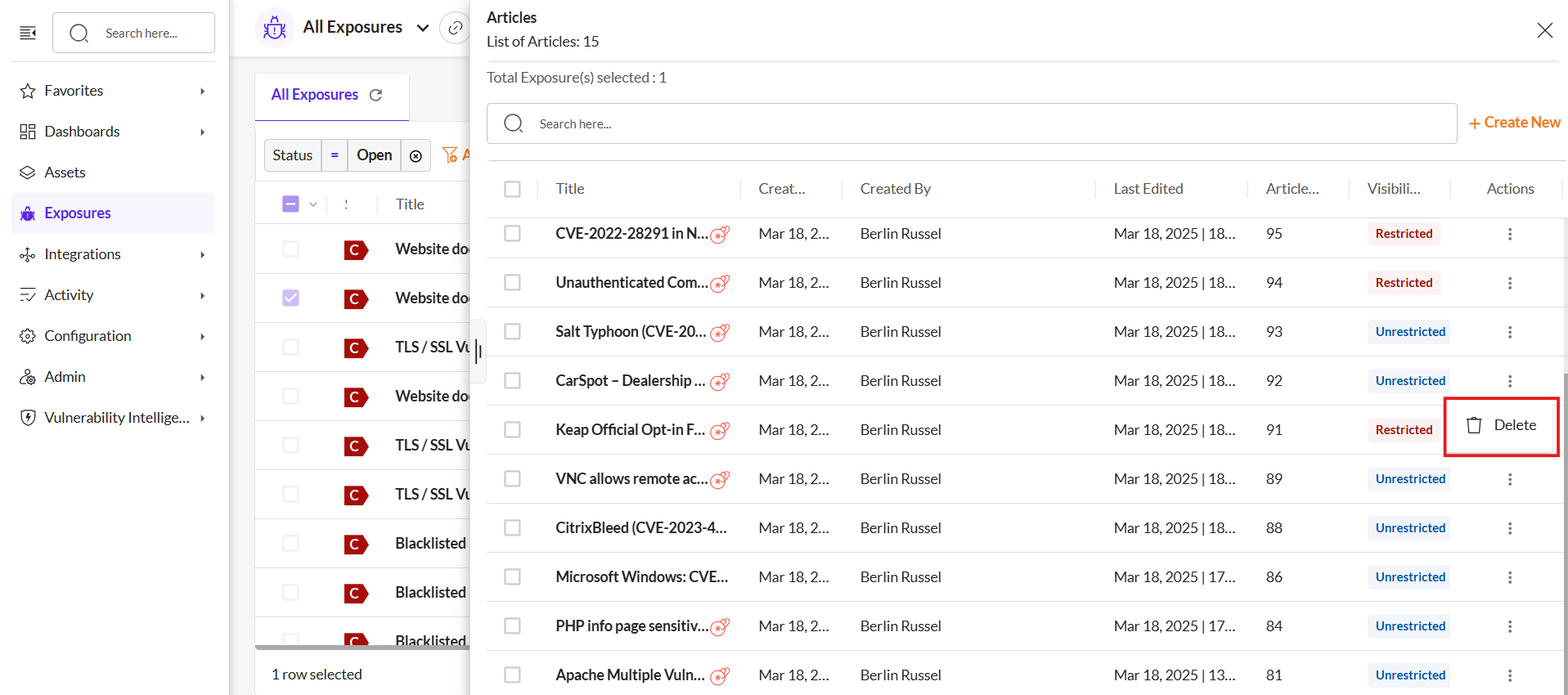Remove the Status Open filter

(416, 155)
